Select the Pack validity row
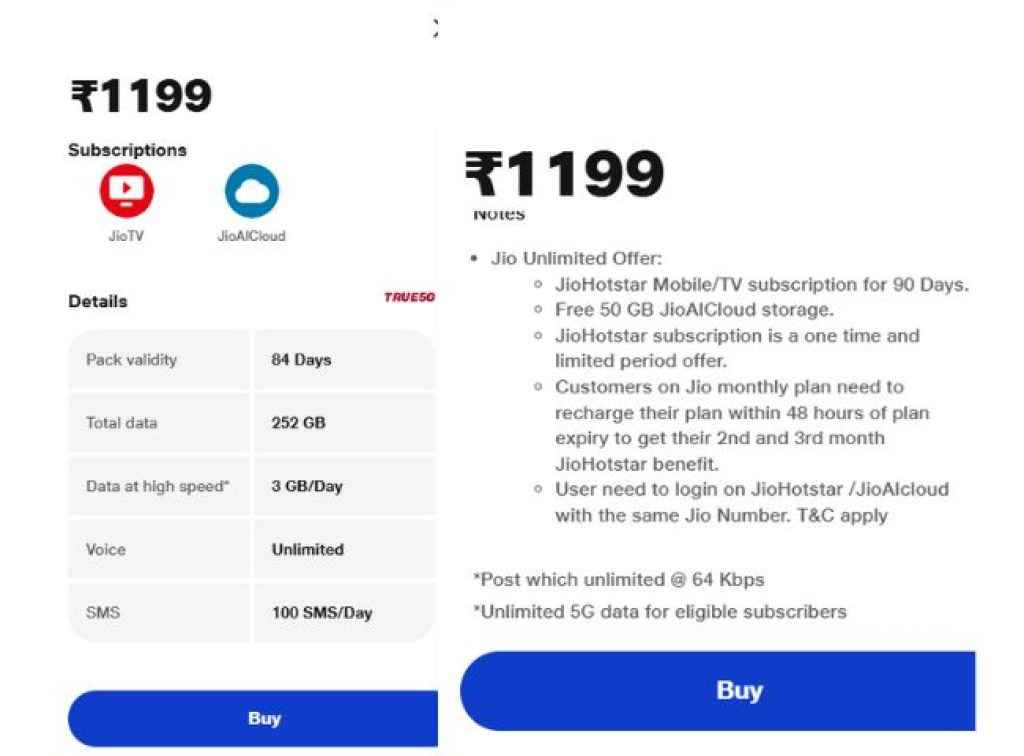This screenshot has height=756, width=1024. pyautogui.click(x=250, y=359)
